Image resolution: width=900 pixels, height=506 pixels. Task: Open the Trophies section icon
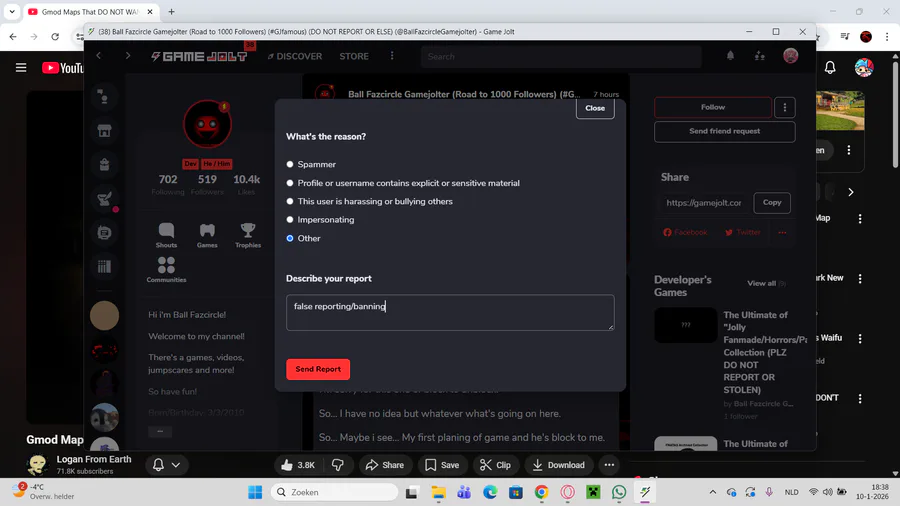pos(248,235)
